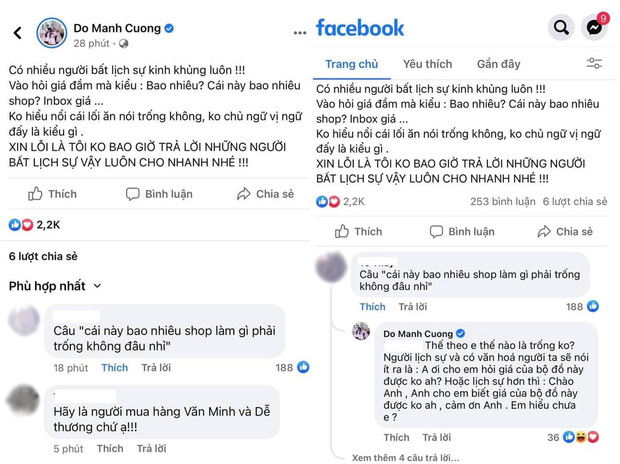Like the right post with Thích
This screenshot has width=620, height=464.
pos(359,231)
